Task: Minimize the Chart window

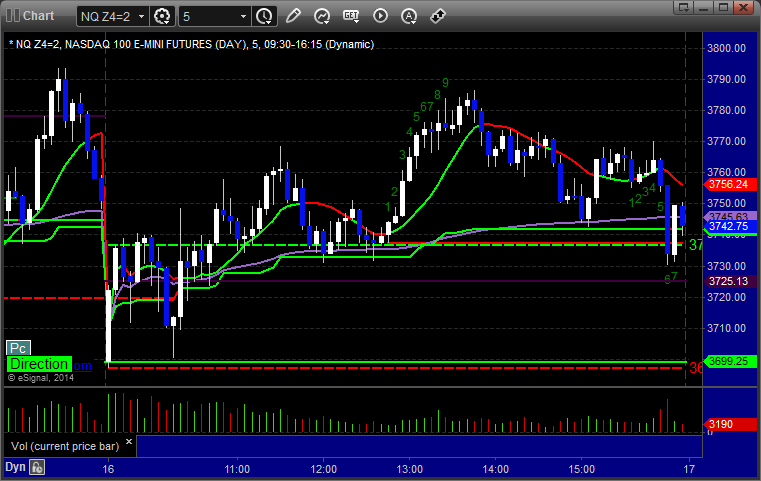Action: (704, 8)
